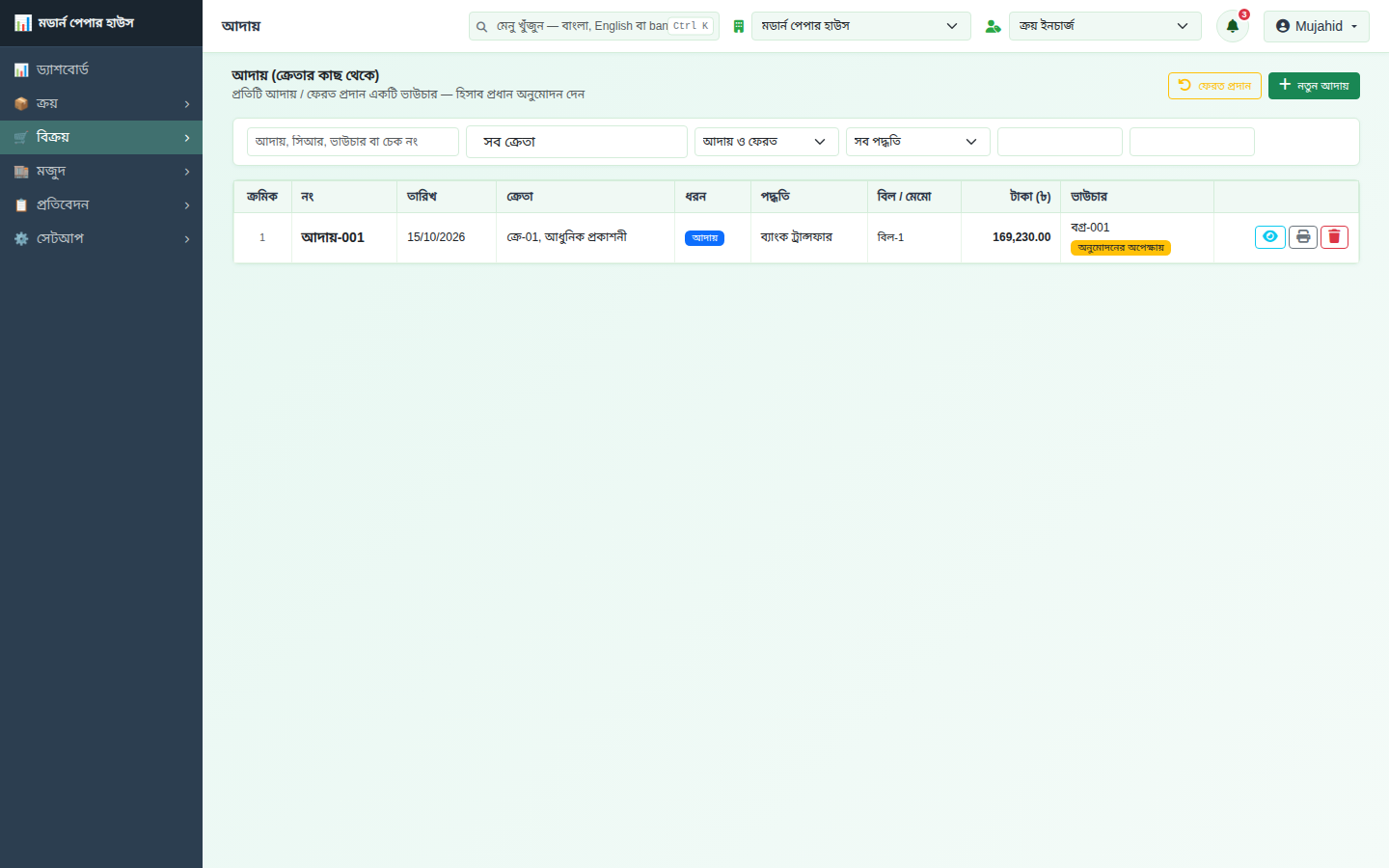Focus the global menu search box
Screen dimensions: 1389x868
(x=594, y=26)
